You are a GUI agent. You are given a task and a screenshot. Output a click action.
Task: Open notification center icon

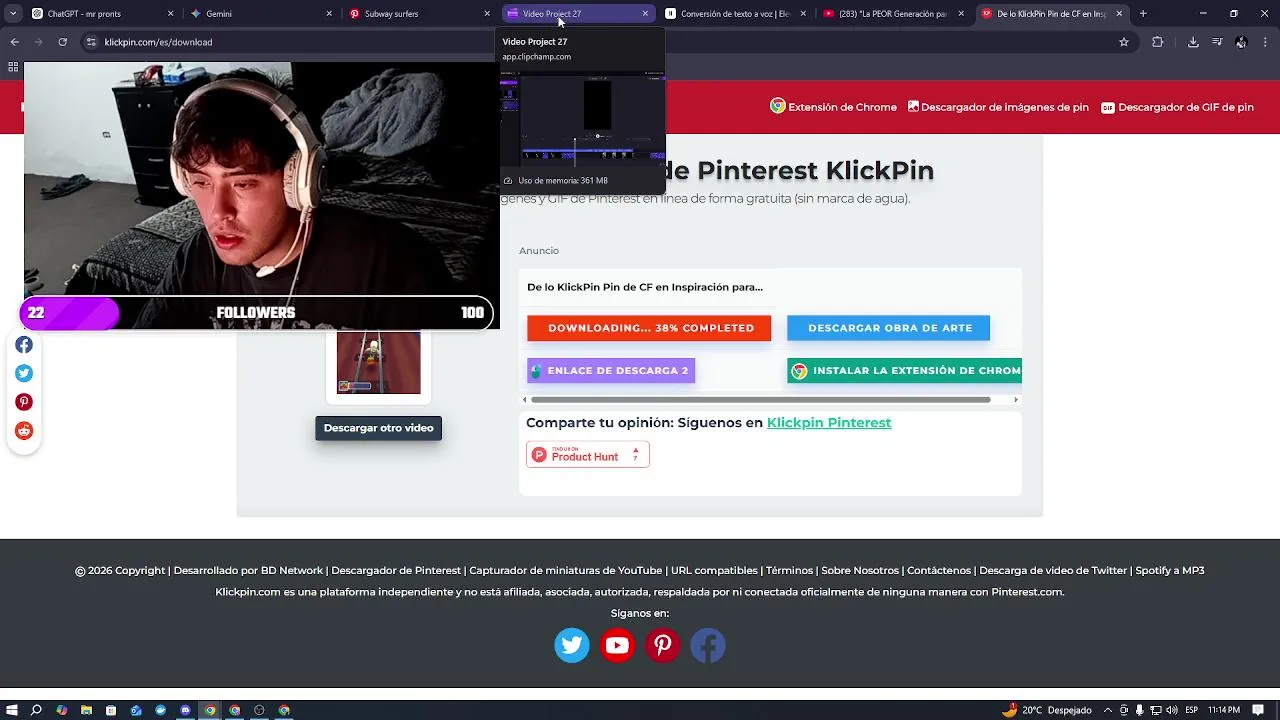[x=1260, y=710]
